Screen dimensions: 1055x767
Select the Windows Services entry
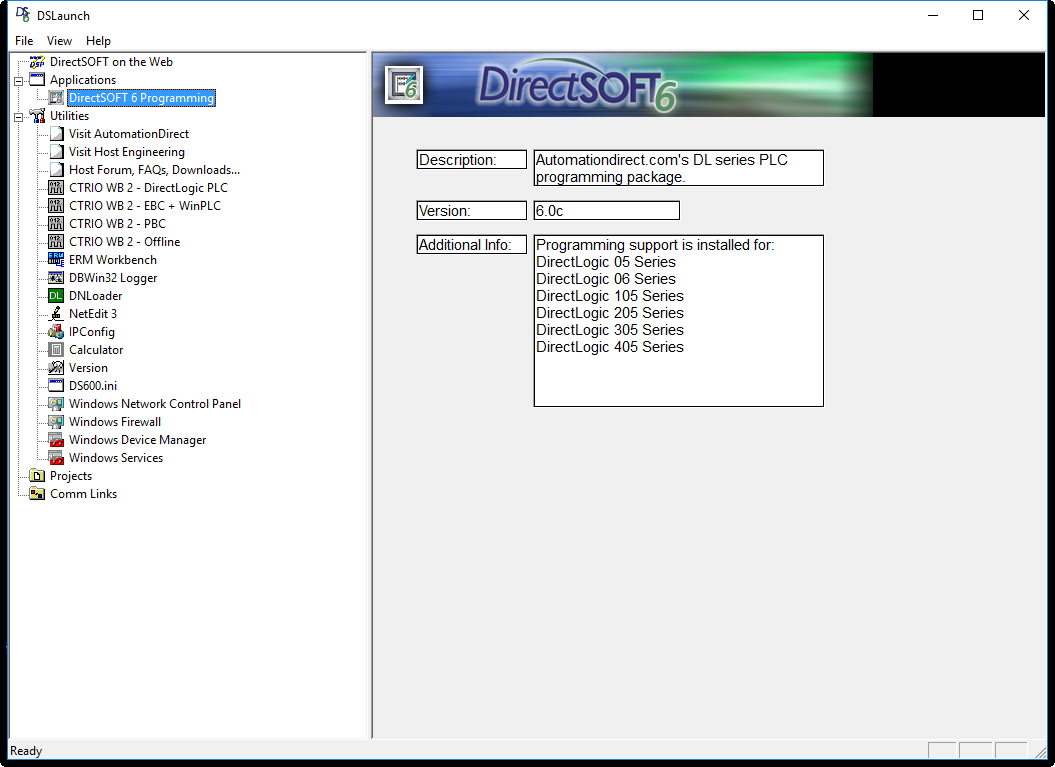click(116, 458)
